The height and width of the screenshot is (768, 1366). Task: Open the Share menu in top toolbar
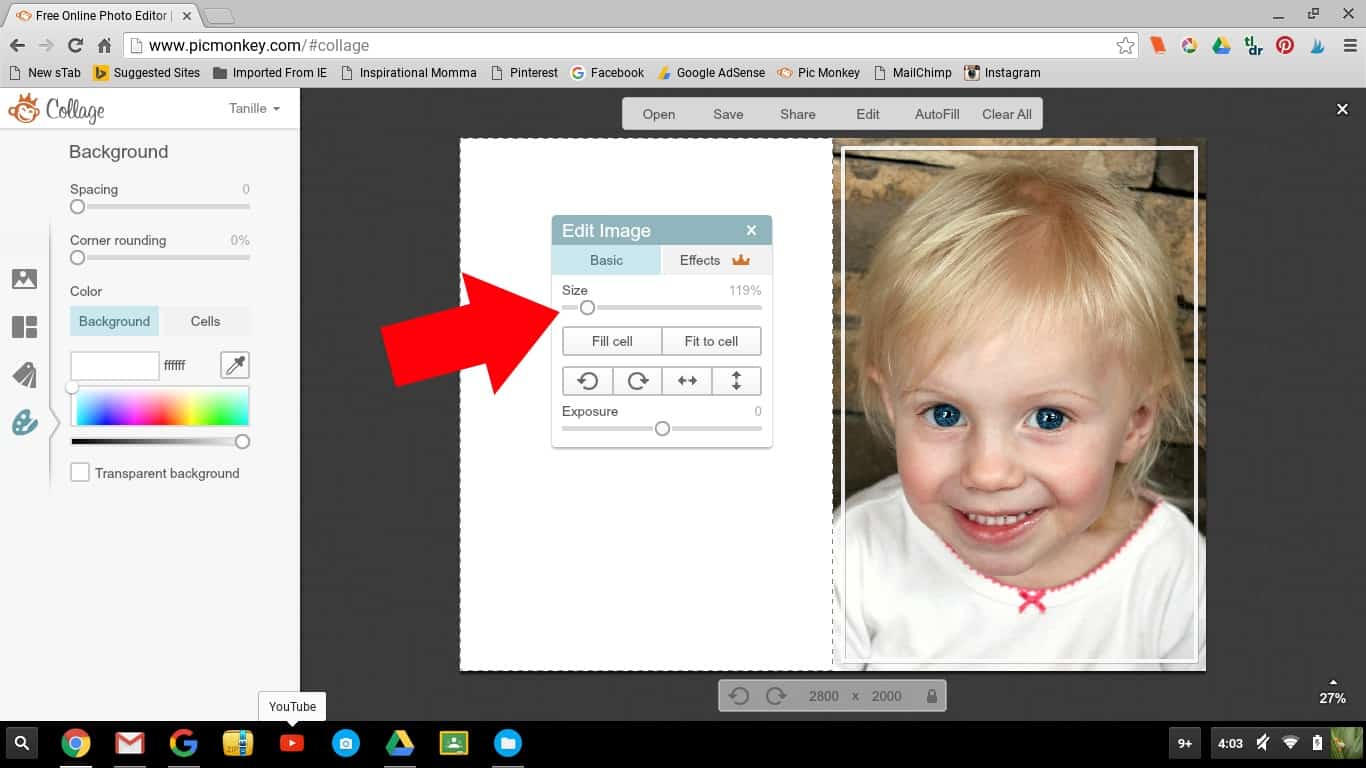pos(797,114)
